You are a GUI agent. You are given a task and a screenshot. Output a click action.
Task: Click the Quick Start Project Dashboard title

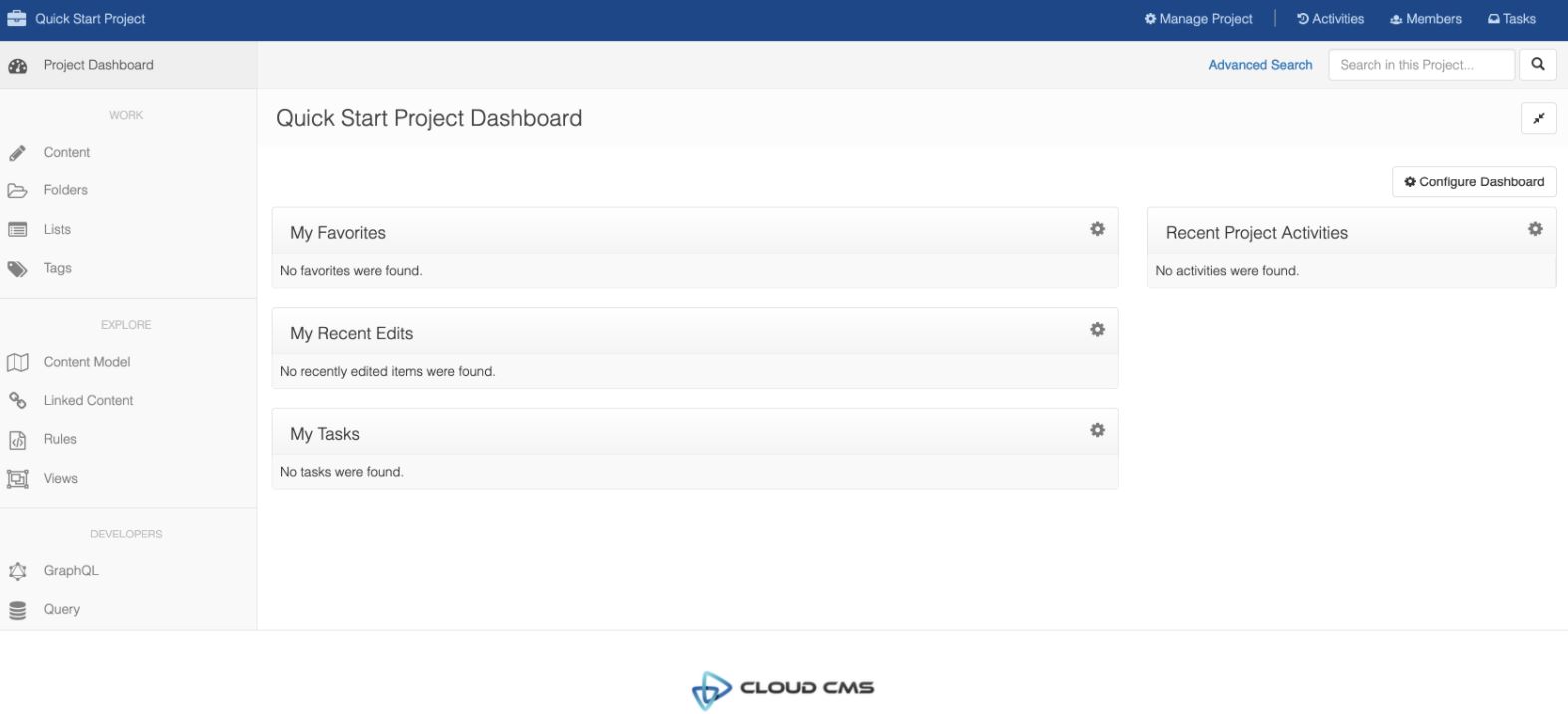pos(429,118)
